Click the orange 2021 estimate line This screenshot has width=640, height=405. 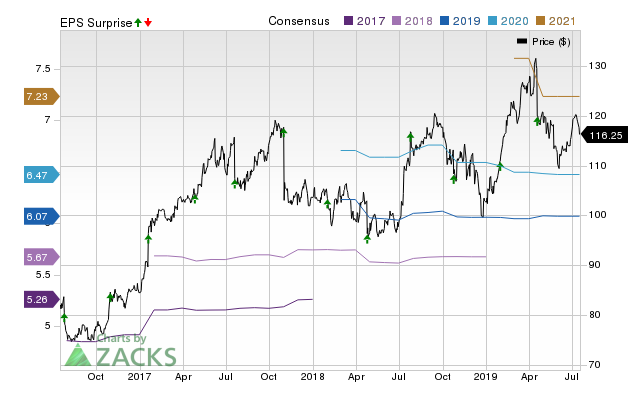[x=560, y=96]
